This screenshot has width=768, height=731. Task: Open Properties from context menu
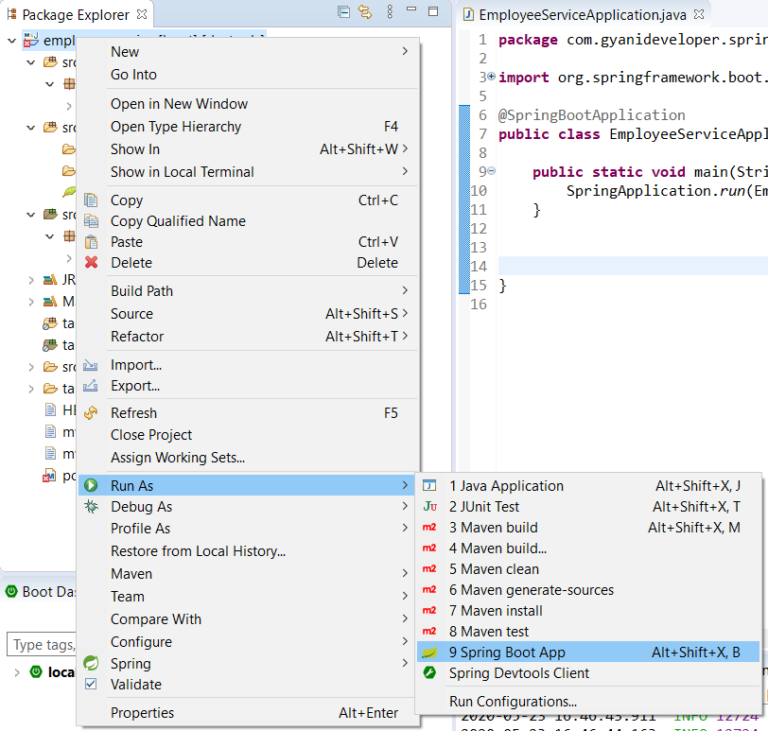[249, 712]
